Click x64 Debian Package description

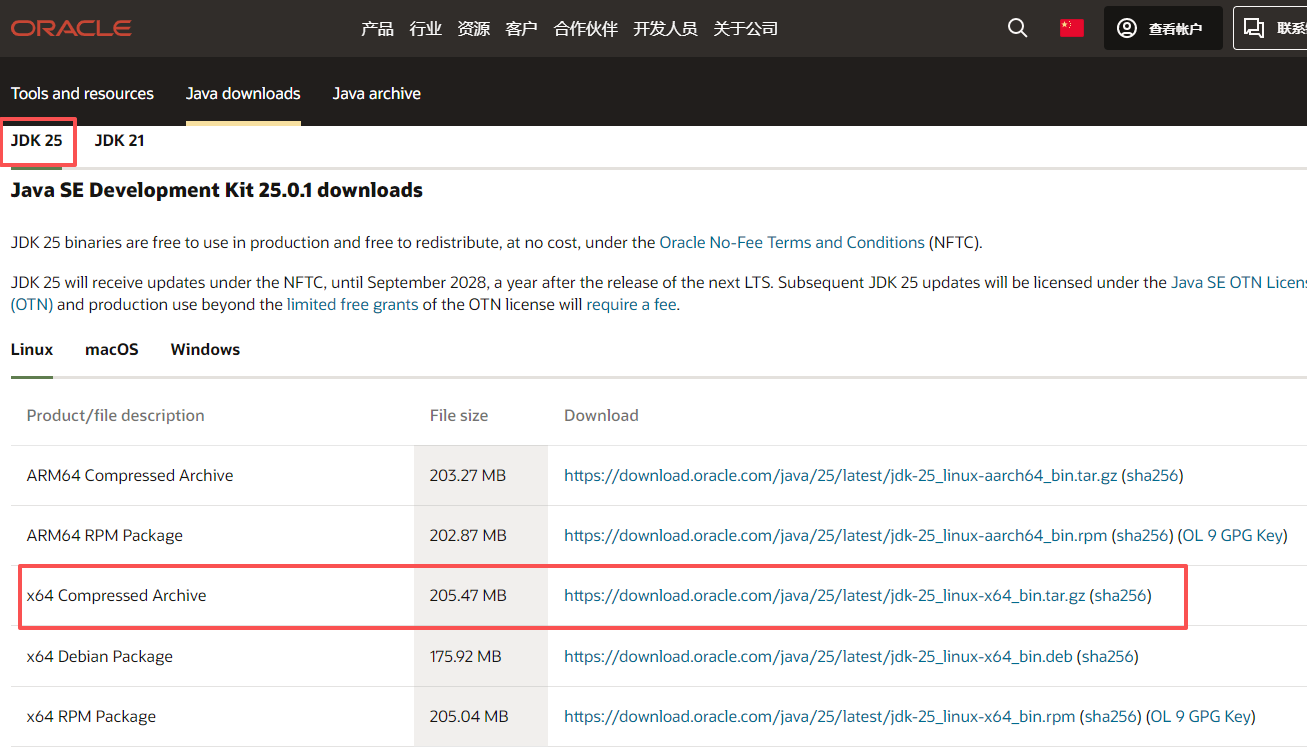click(x=100, y=657)
